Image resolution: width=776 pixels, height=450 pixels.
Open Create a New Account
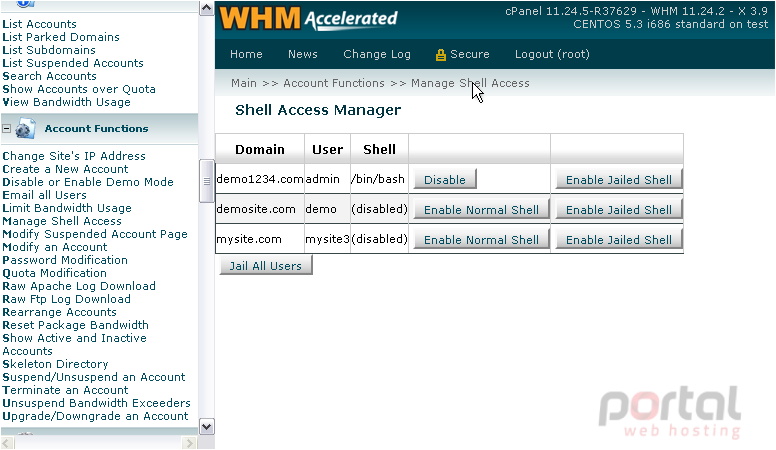click(65, 169)
